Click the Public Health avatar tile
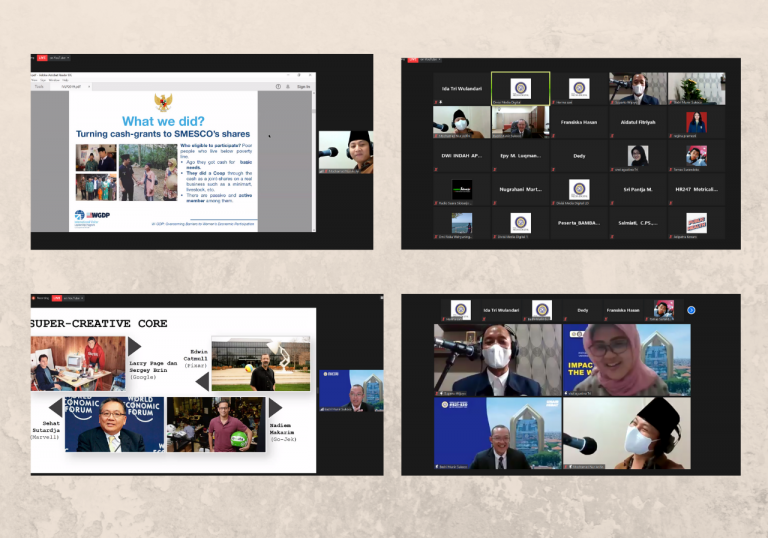768x538 pixels. click(696, 223)
